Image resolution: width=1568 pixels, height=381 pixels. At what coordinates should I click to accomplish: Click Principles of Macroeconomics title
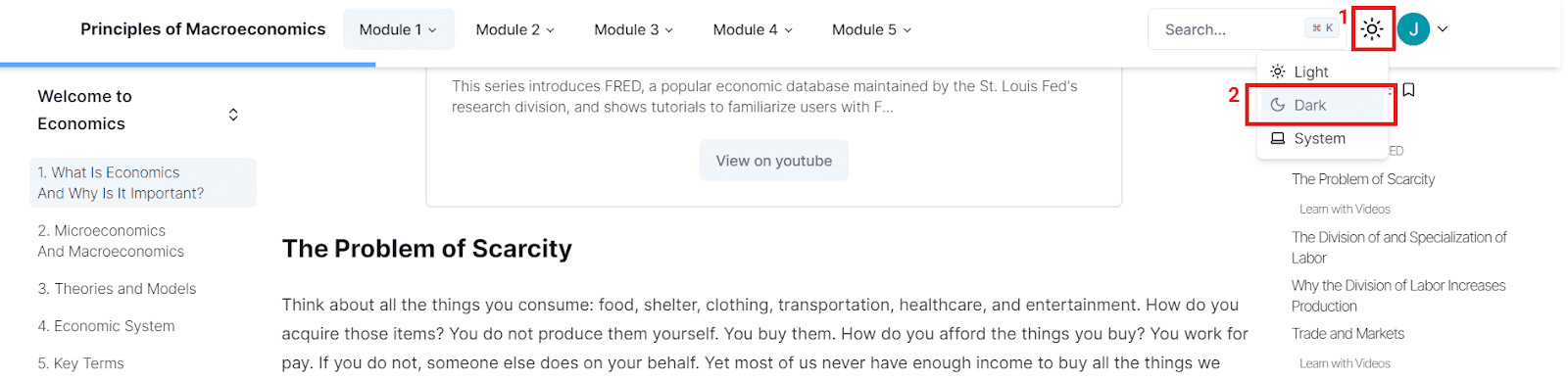[203, 29]
